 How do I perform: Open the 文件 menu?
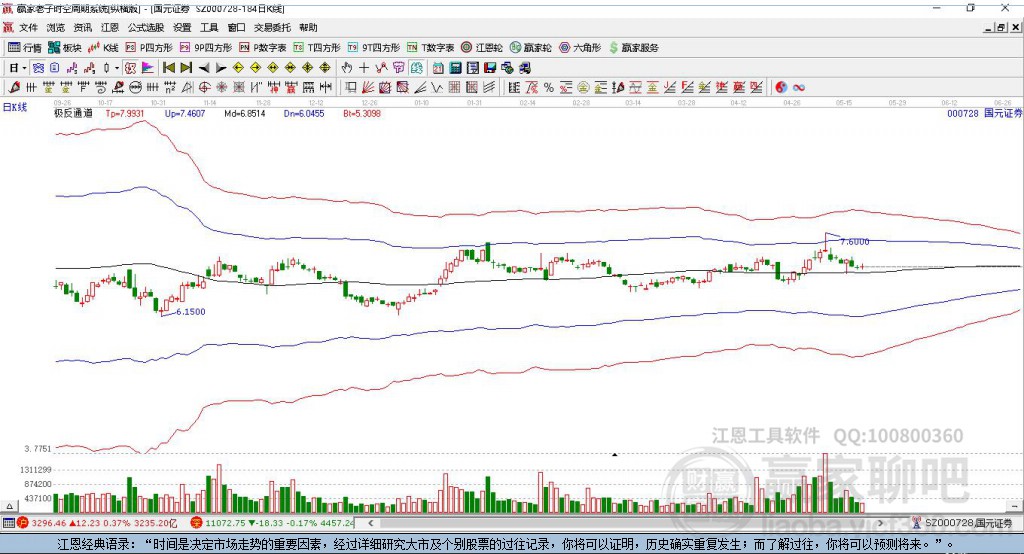(x=28, y=27)
